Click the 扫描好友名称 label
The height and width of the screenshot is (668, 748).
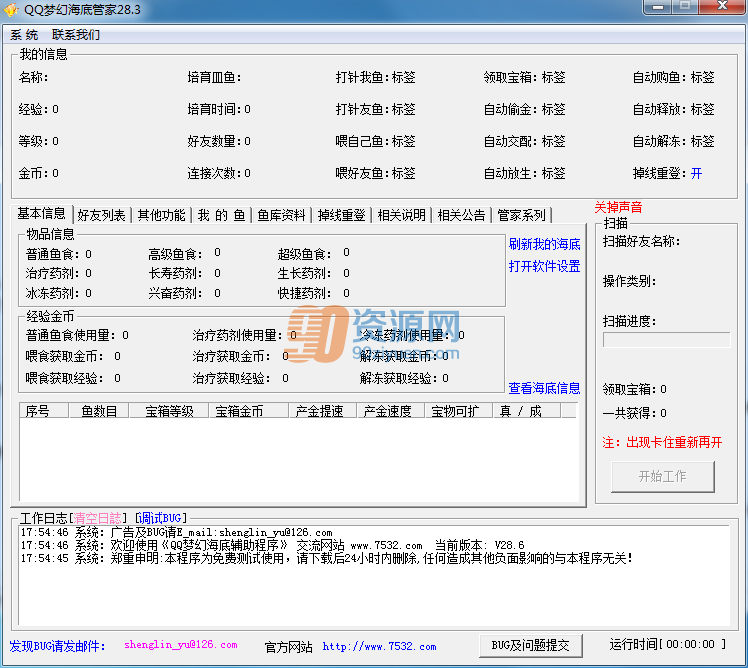pos(641,241)
